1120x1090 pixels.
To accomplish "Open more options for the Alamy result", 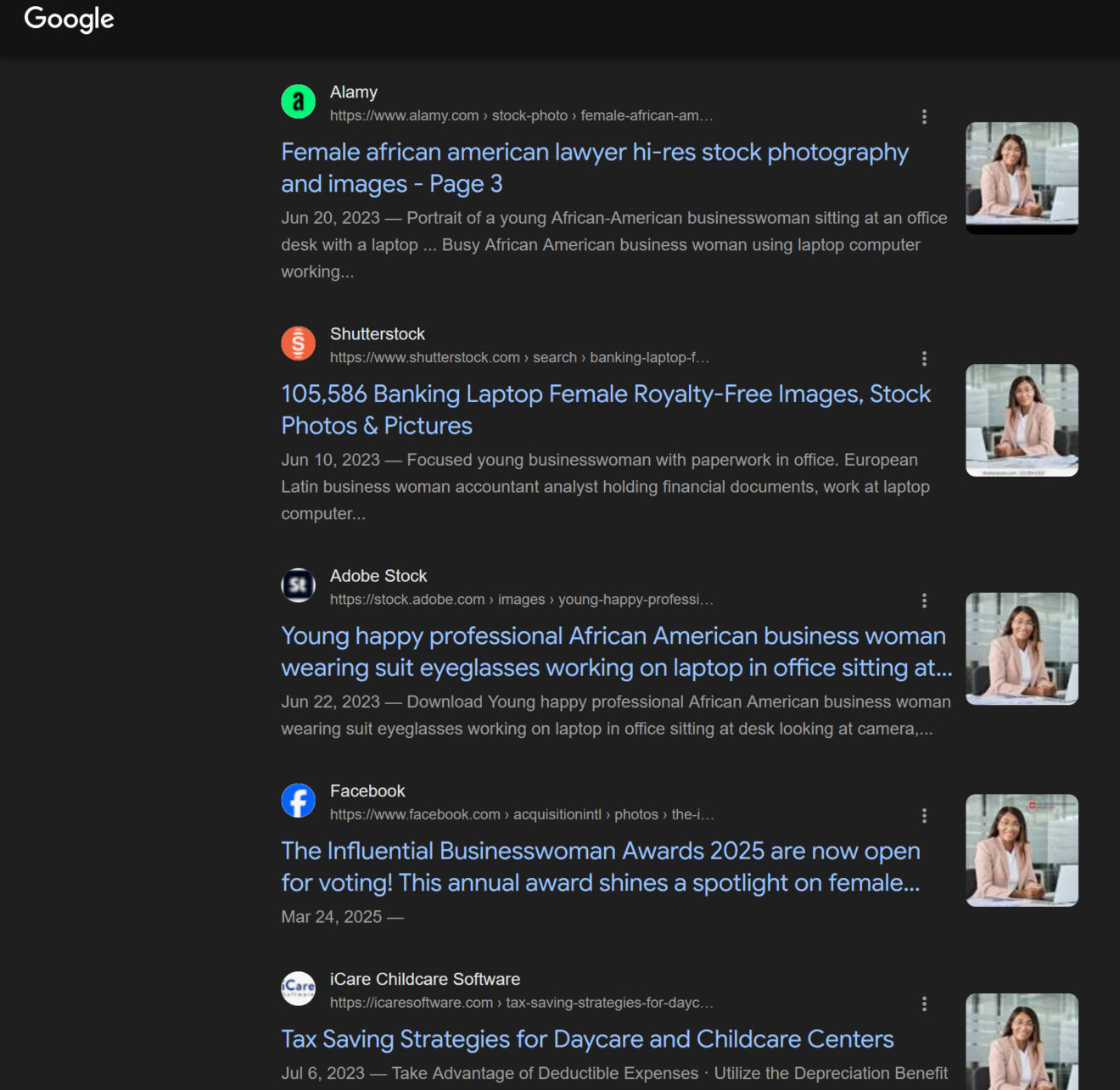I will [924, 117].
